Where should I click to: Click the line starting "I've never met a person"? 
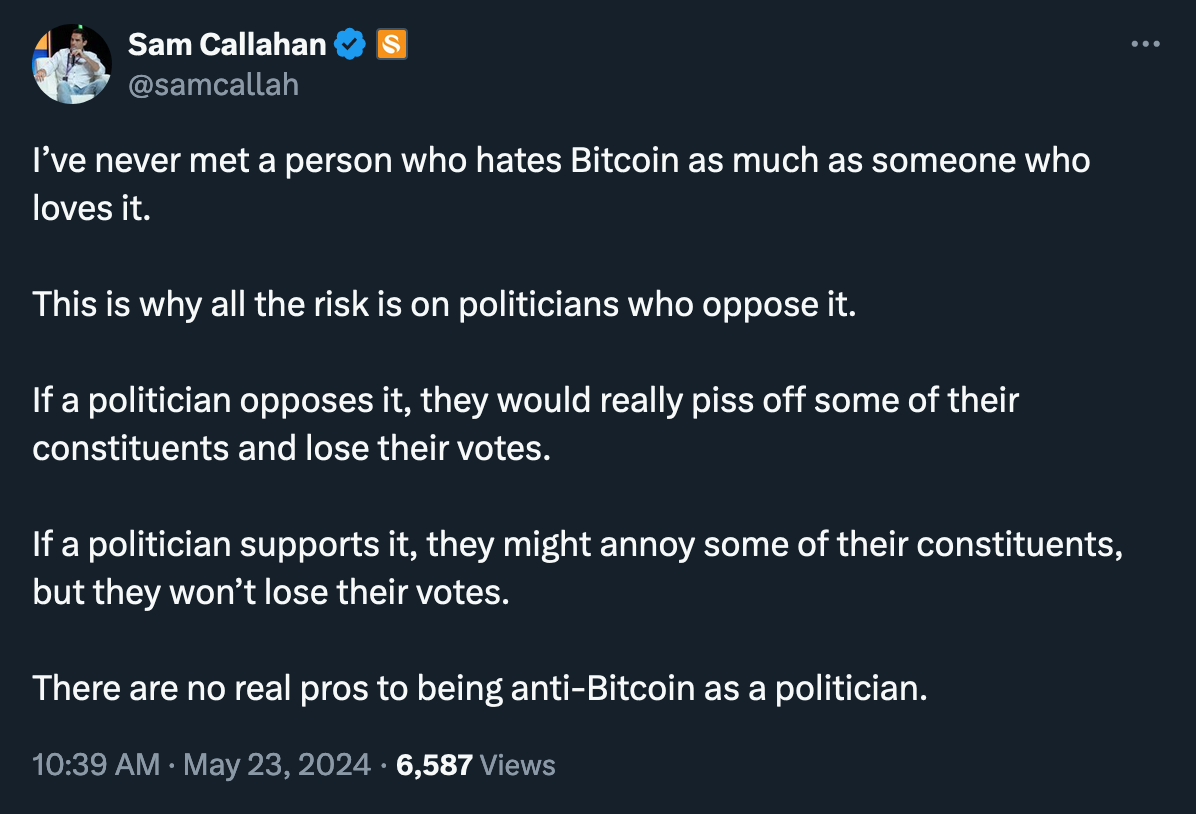coord(561,160)
